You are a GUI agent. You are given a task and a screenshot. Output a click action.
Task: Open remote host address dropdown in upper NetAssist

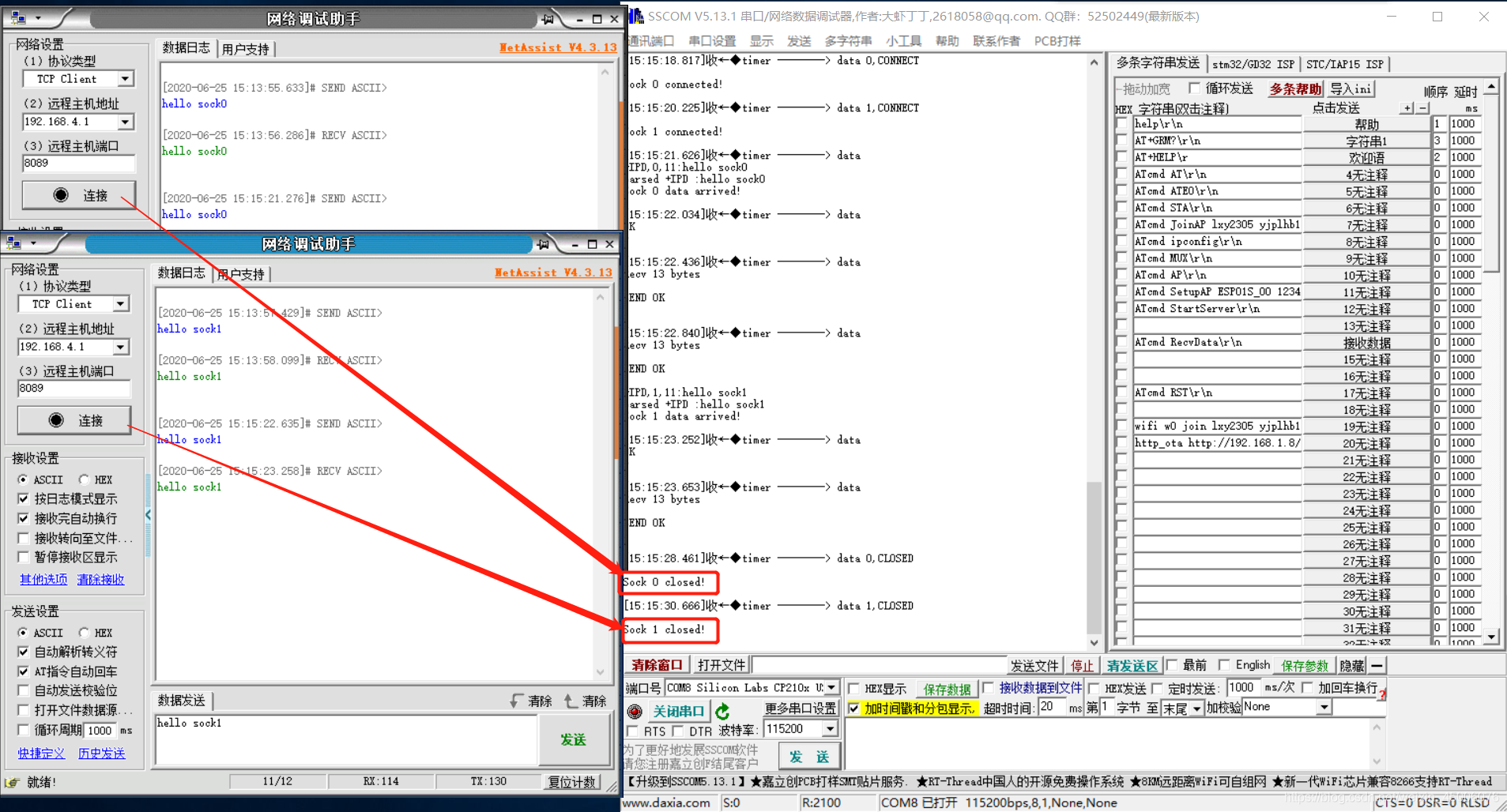point(125,122)
